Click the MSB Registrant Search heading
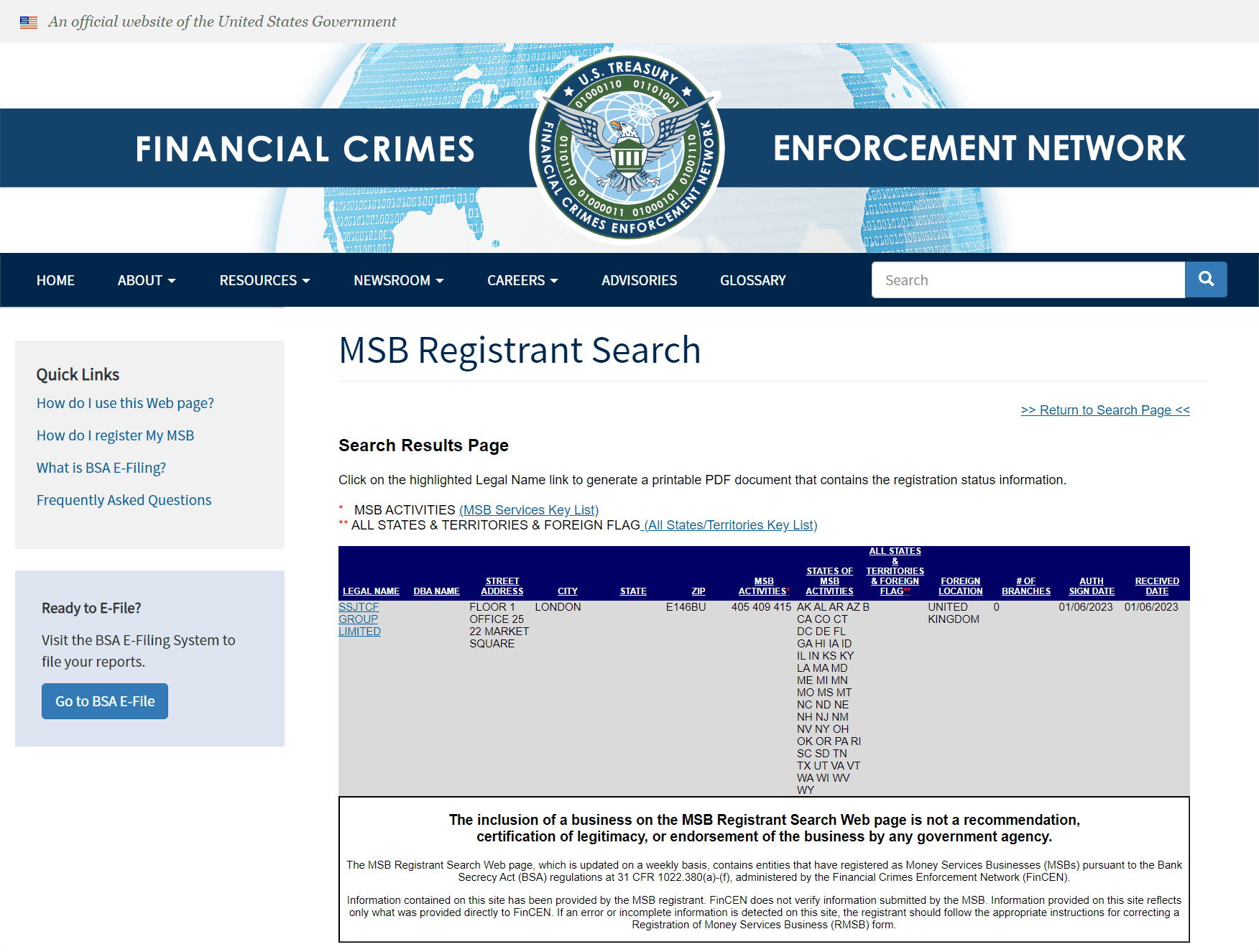 click(x=520, y=351)
